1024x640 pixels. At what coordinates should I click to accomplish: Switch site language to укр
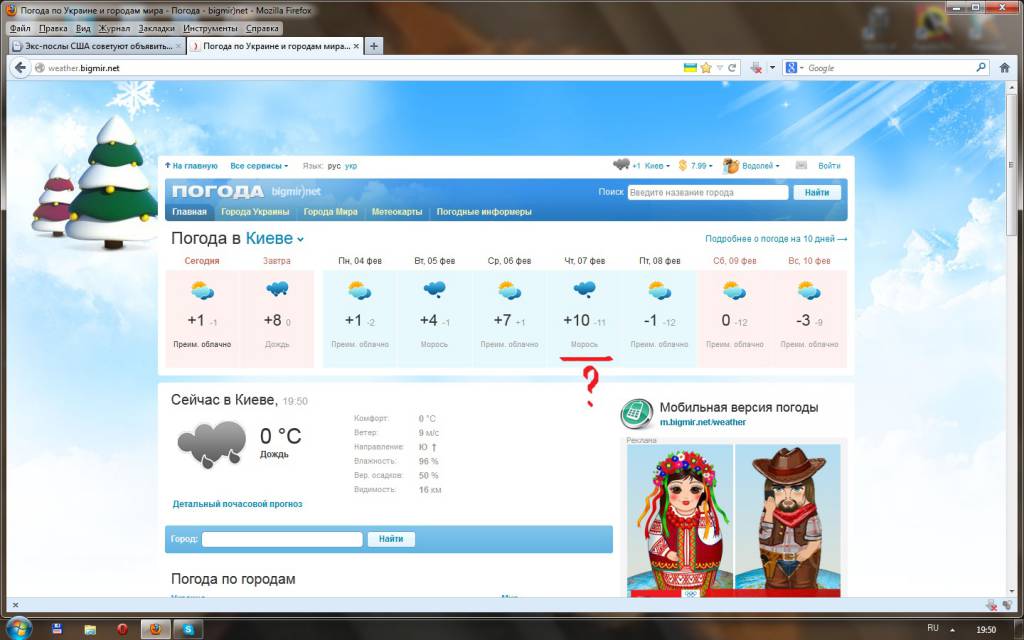[351, 166]
